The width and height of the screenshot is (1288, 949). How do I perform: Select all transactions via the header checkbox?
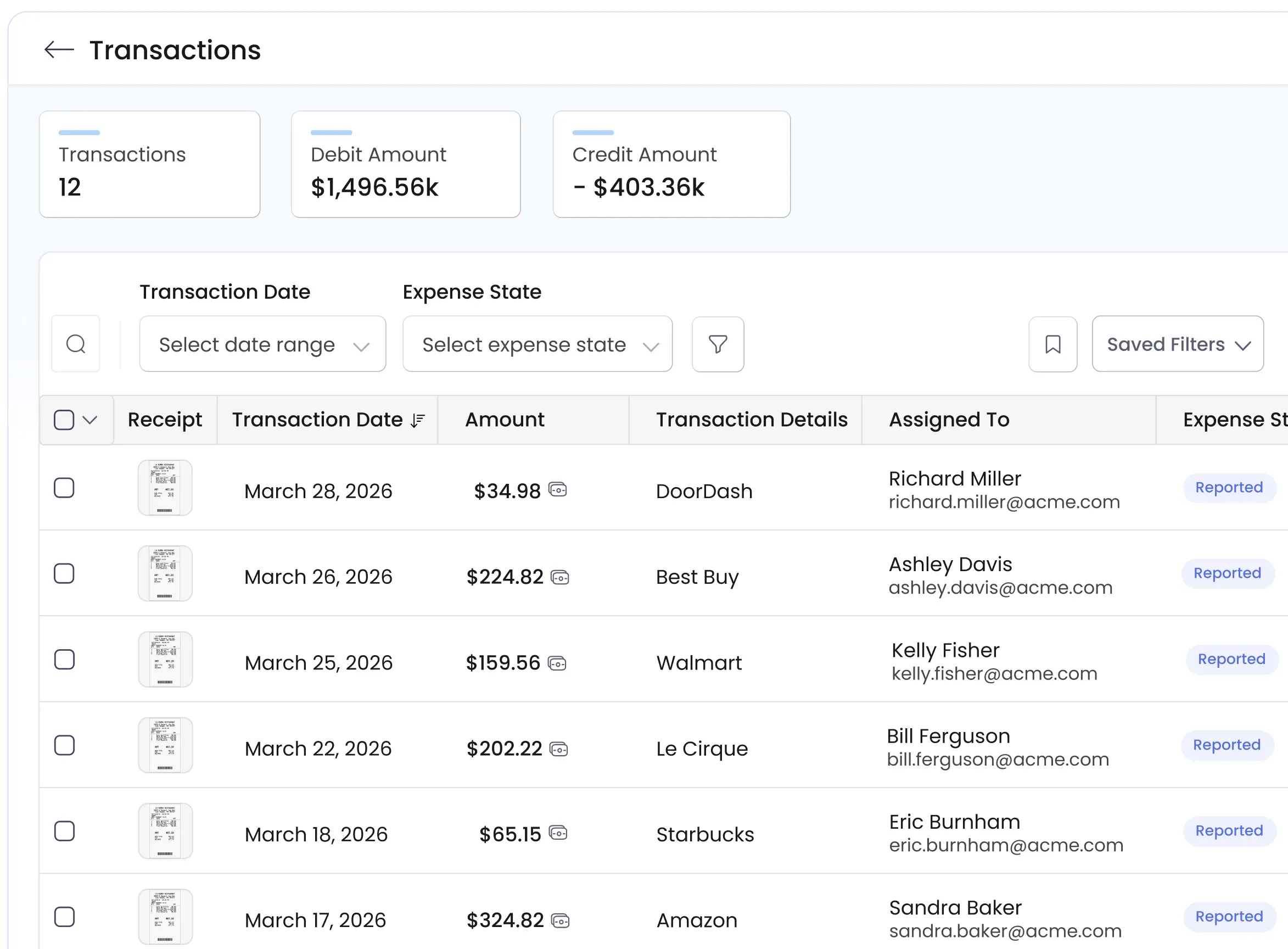(x=63, y=420)
